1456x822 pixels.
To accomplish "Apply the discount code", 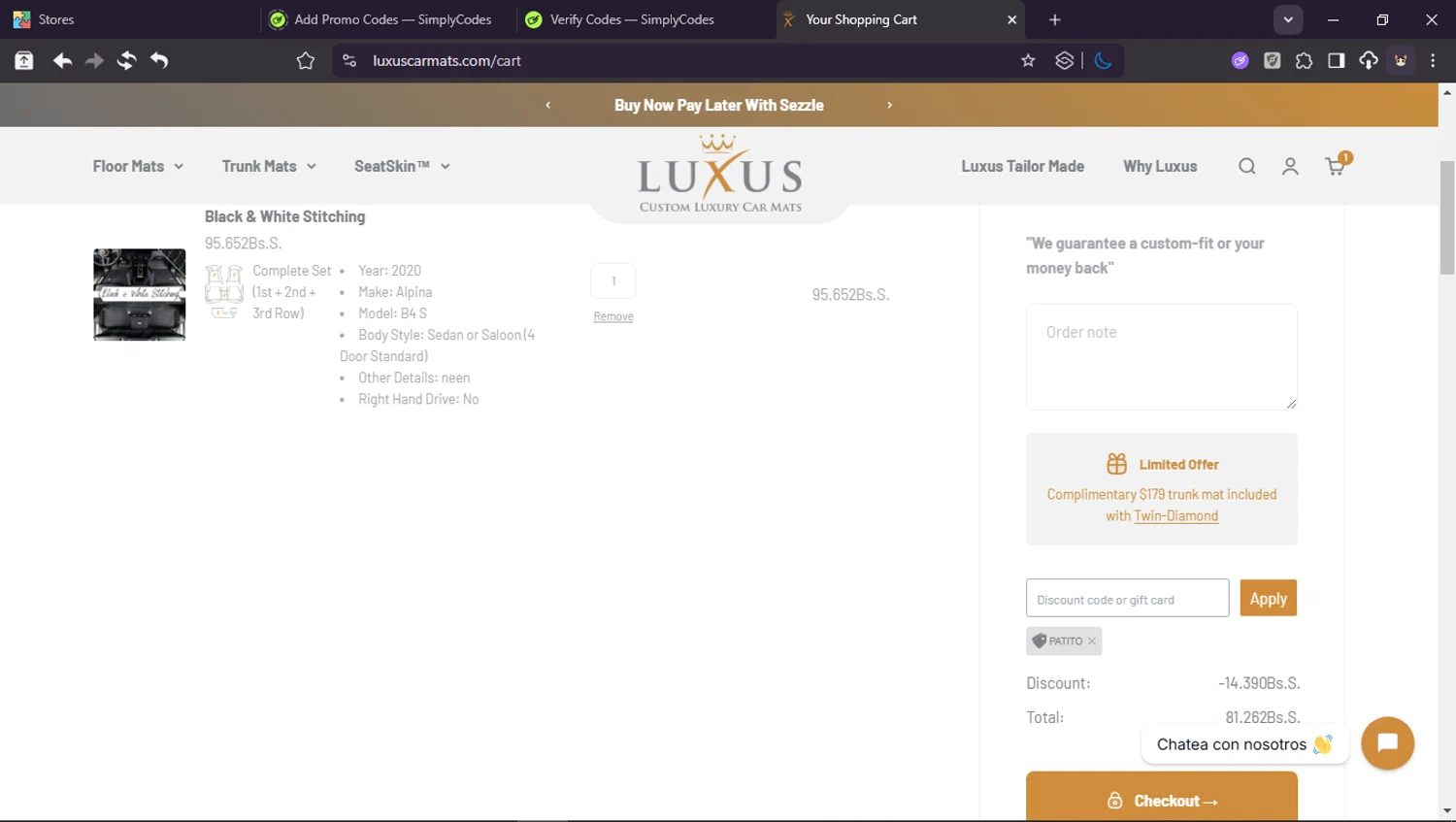I will pyautogui.click(x=1268, y=598).
